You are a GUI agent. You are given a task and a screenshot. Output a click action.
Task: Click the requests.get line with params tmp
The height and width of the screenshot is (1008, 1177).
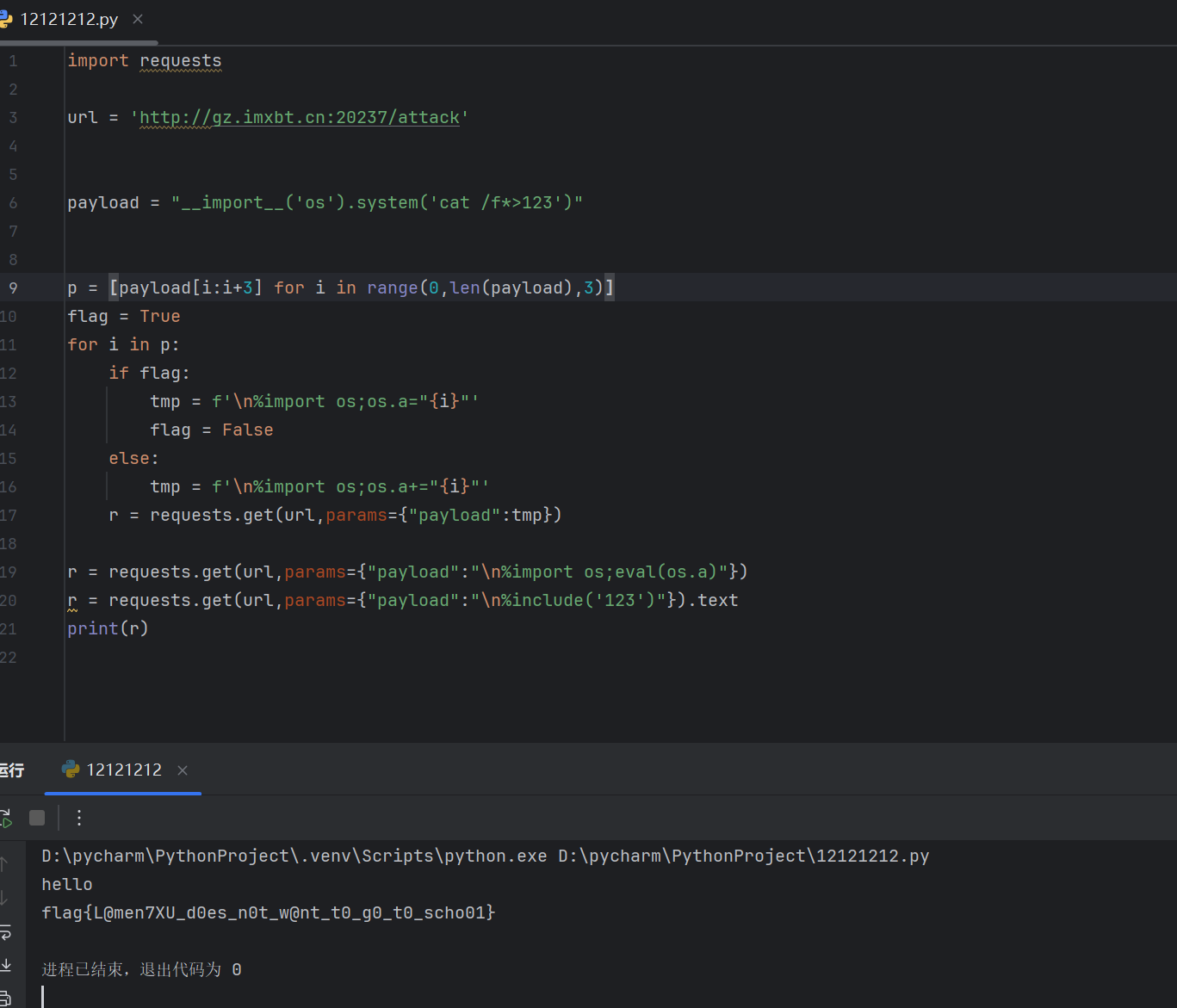tap(335, 515)
